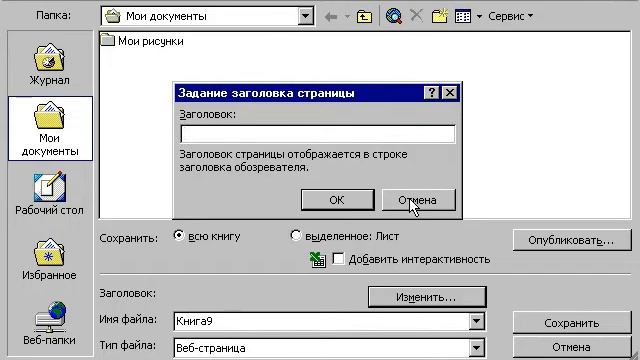Image resolution: width=640 pixels, height=360 pixels.
Task: Go up one folder level icon
Action: [x=364, y=17]
